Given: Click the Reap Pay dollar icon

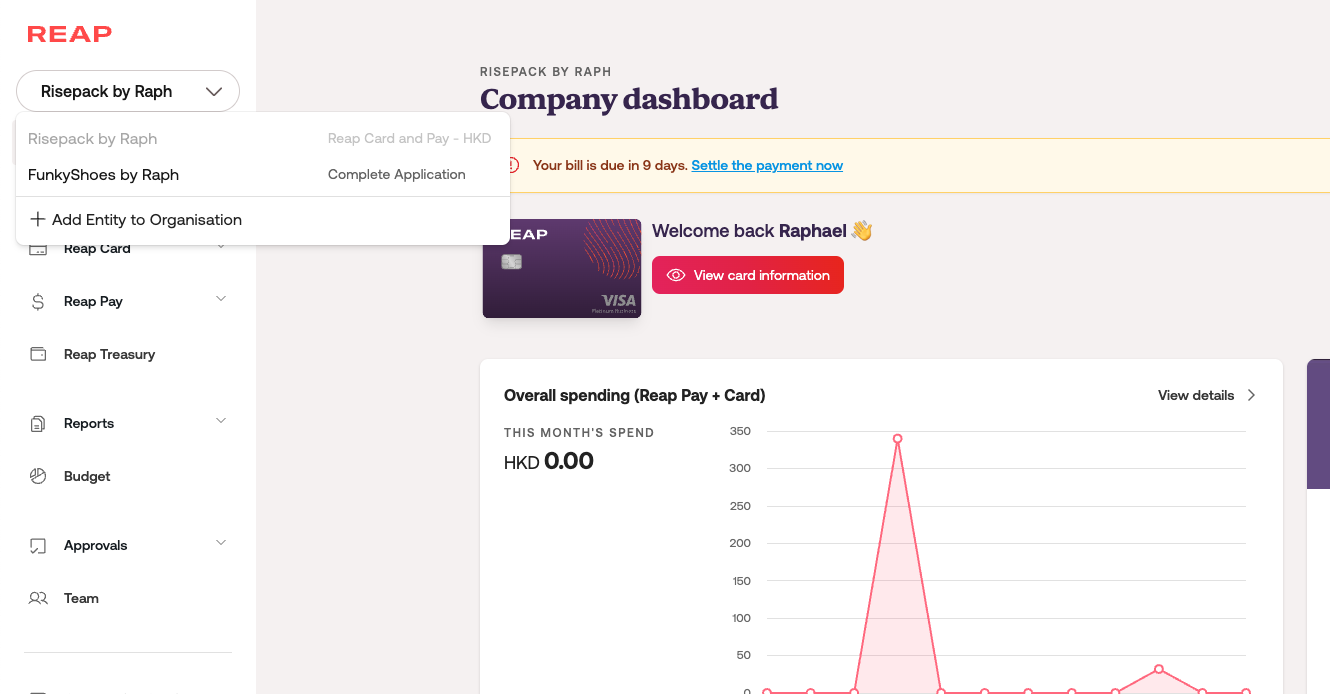Looking at the screenshot, I should point(38,301).
